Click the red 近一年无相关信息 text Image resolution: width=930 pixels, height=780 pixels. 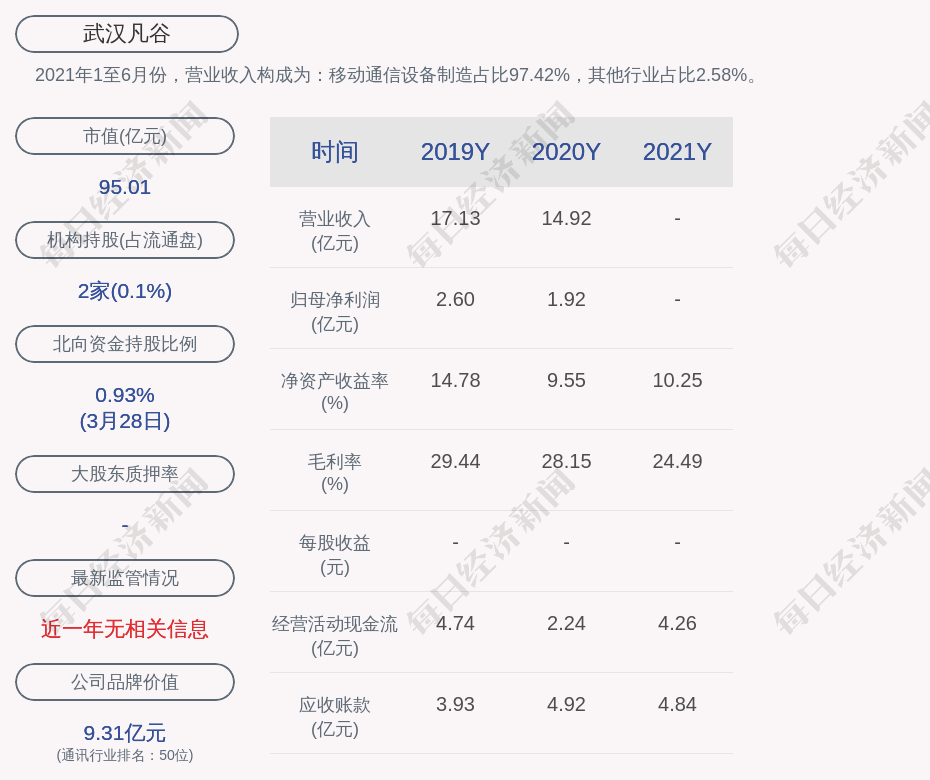coord(125,629)
